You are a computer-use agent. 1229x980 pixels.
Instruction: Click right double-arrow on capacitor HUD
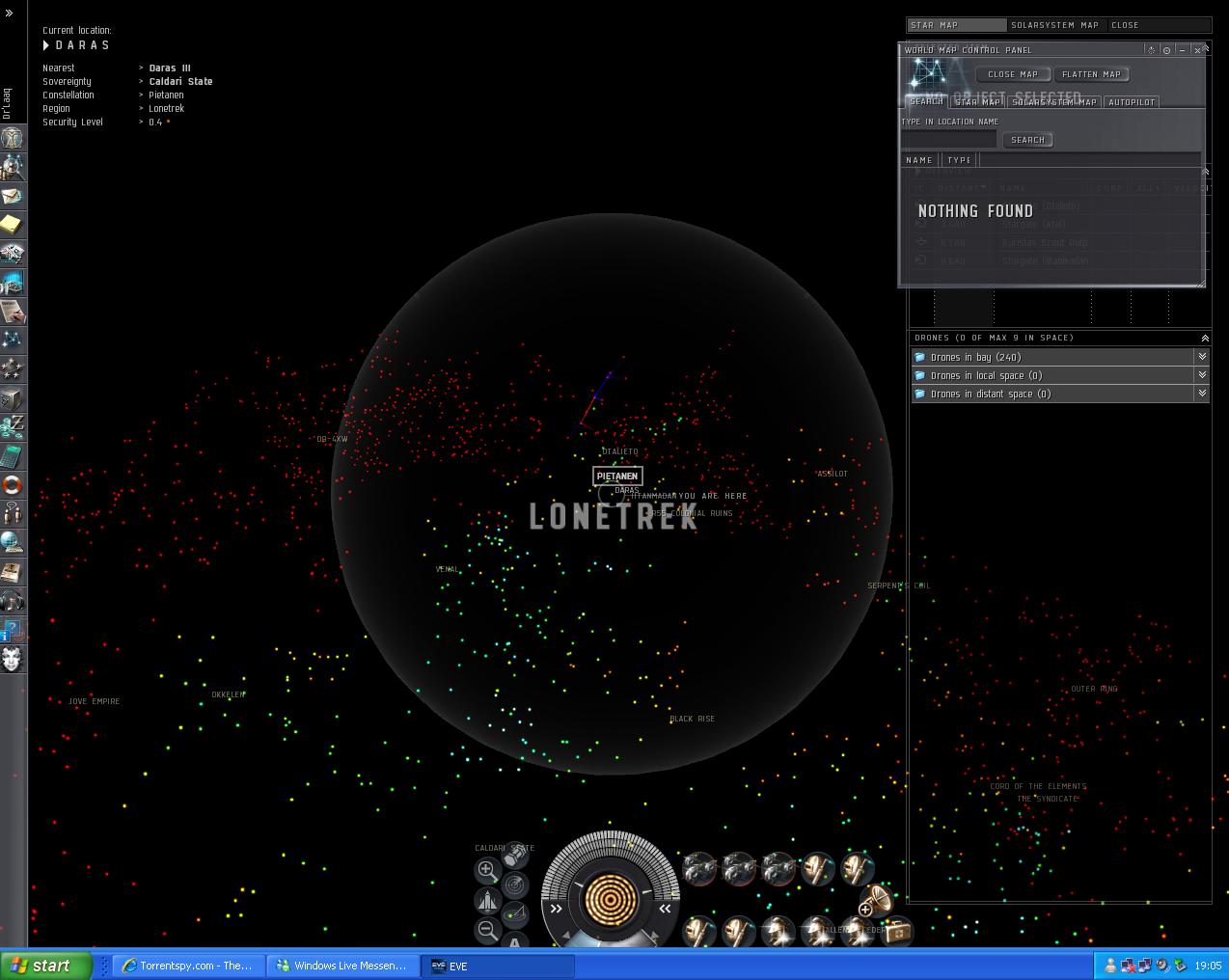coord(665,909)
